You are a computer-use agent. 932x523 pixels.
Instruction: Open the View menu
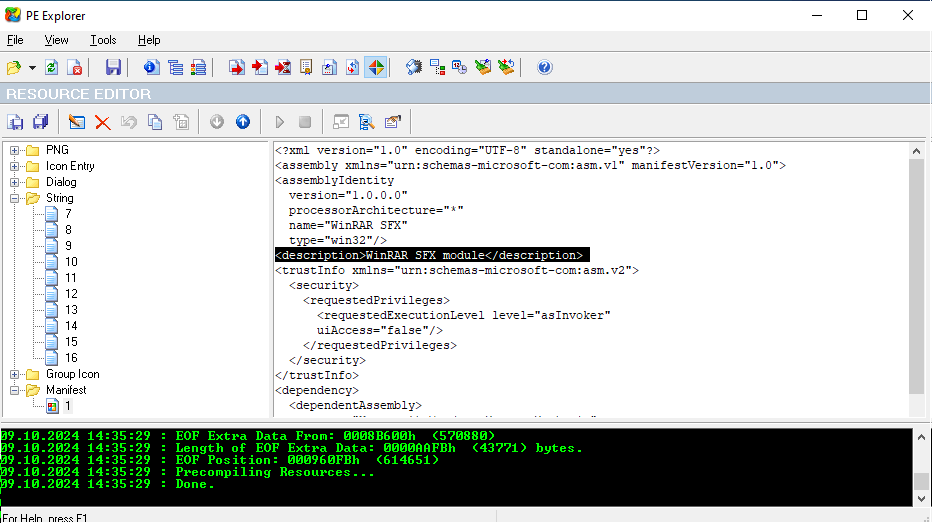56,40
